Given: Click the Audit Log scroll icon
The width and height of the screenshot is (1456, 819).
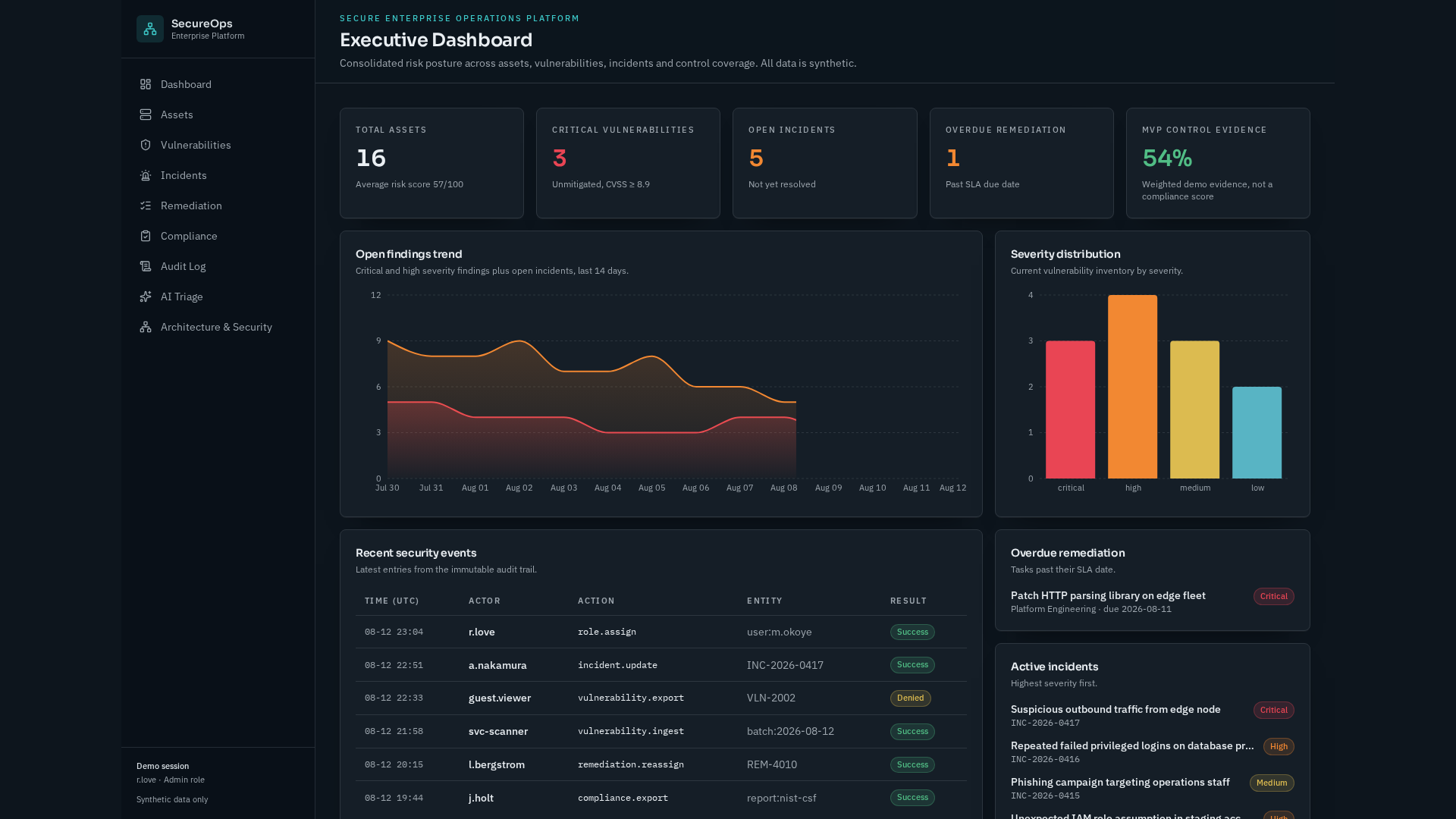Looking at the screenshot, I should pos(146,266).
